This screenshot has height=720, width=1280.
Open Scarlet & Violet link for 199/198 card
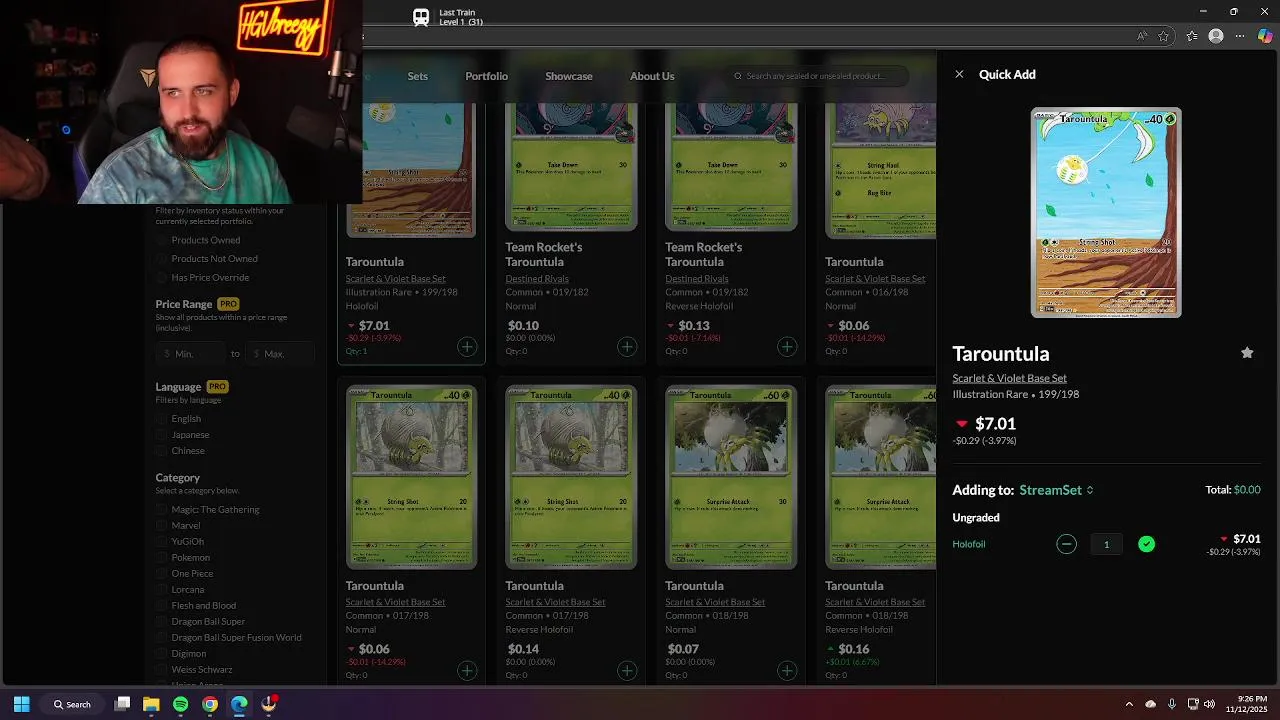pos(395,279)
